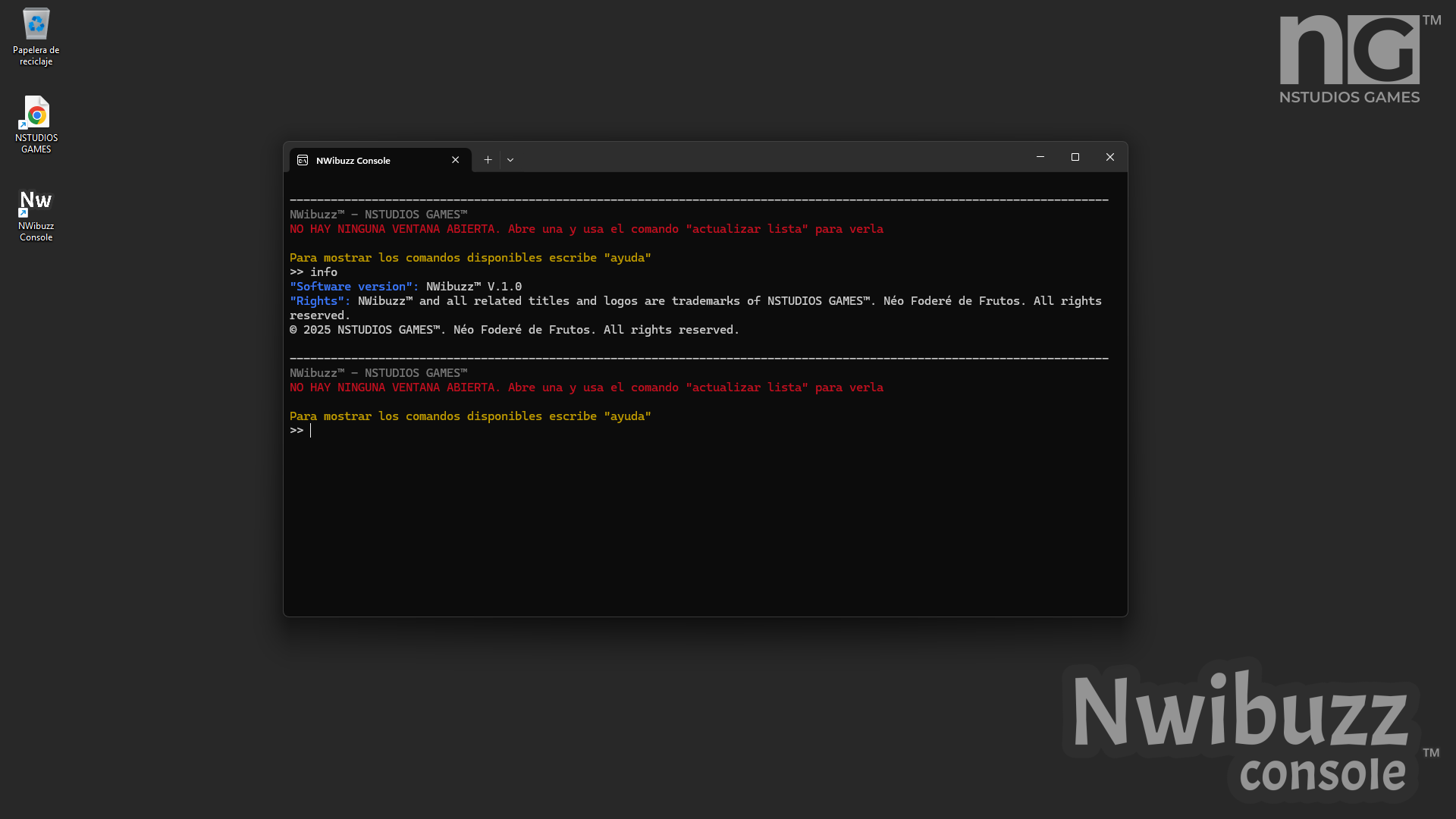Screen dimensions: 1456x819
Task: Close the NWibuzz Console window
Action: [x=1110, y=157]
